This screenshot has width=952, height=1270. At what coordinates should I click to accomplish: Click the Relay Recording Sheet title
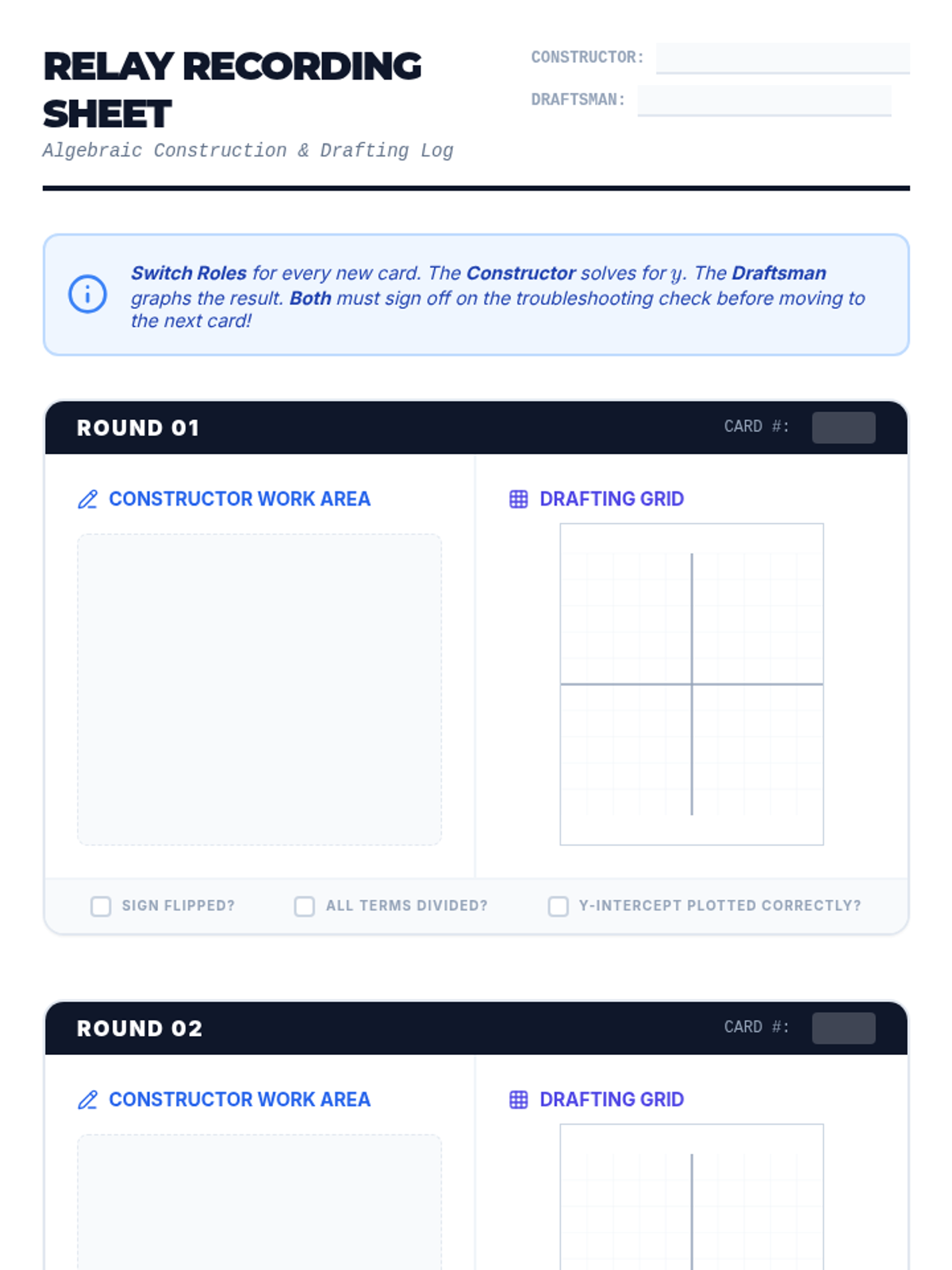click(x=232, y=90)
